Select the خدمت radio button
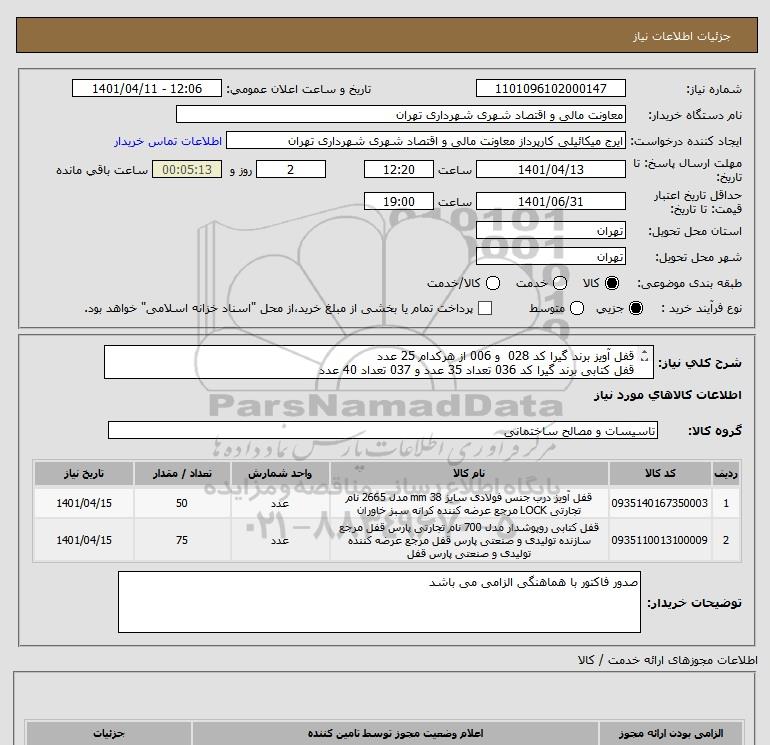 (x=560, y=283)
